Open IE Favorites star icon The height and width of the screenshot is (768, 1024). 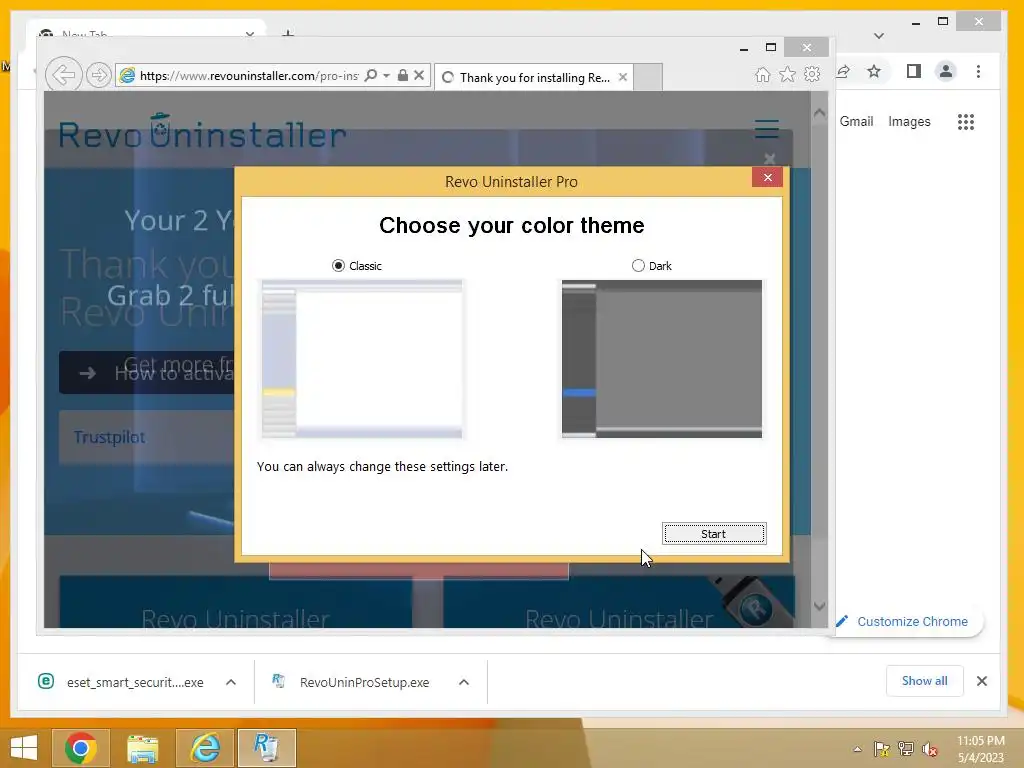[788, 74]
